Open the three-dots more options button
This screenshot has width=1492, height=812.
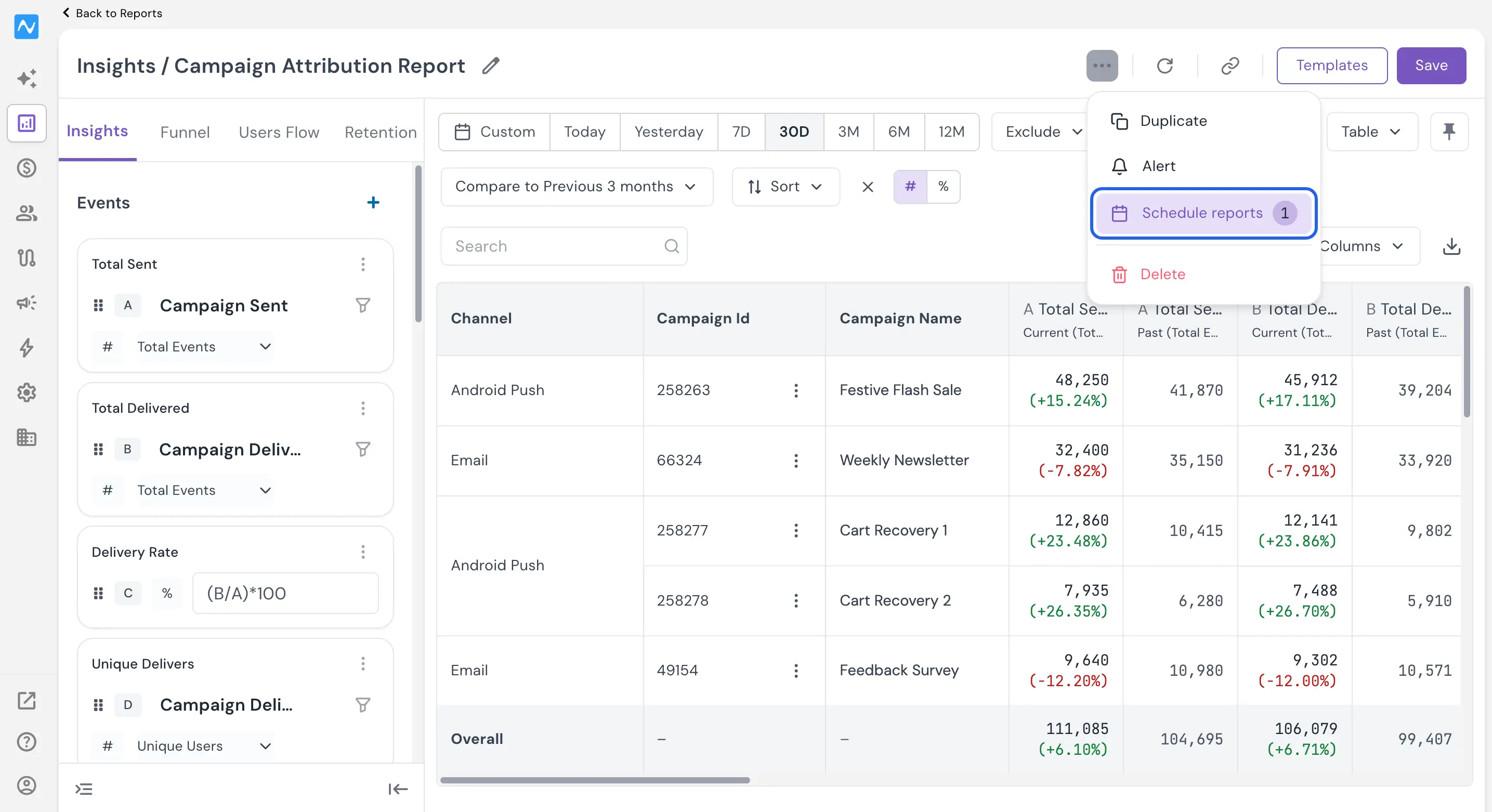pos(1102,66)
